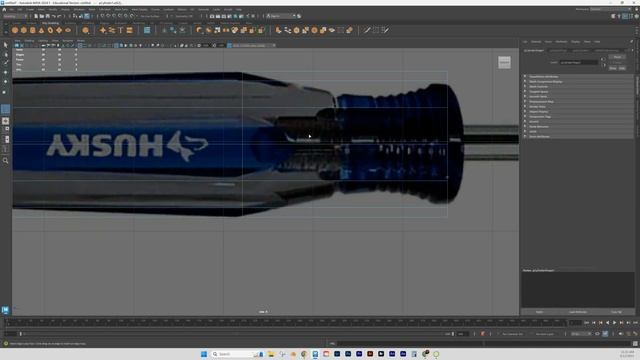
Task: Expand the Tessellation Attributes section
Action: 578,76
